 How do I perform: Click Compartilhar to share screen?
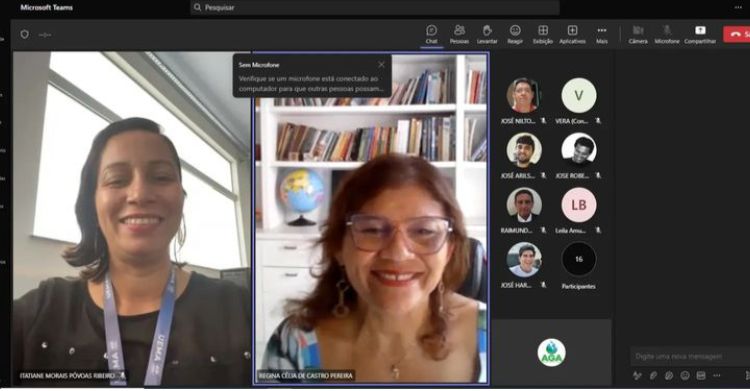[700, 34]
